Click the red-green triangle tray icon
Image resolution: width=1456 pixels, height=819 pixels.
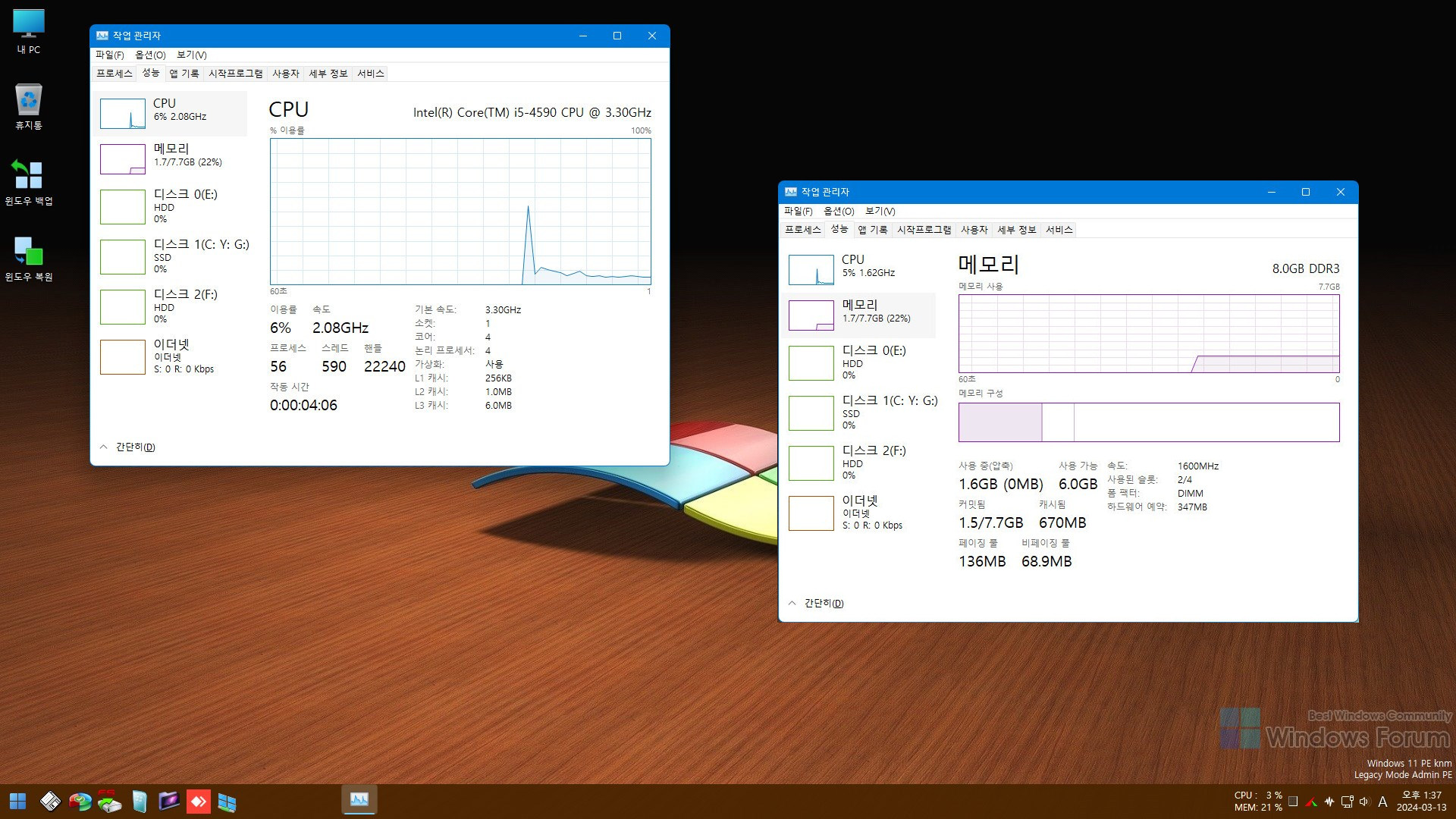(1311, 802)
